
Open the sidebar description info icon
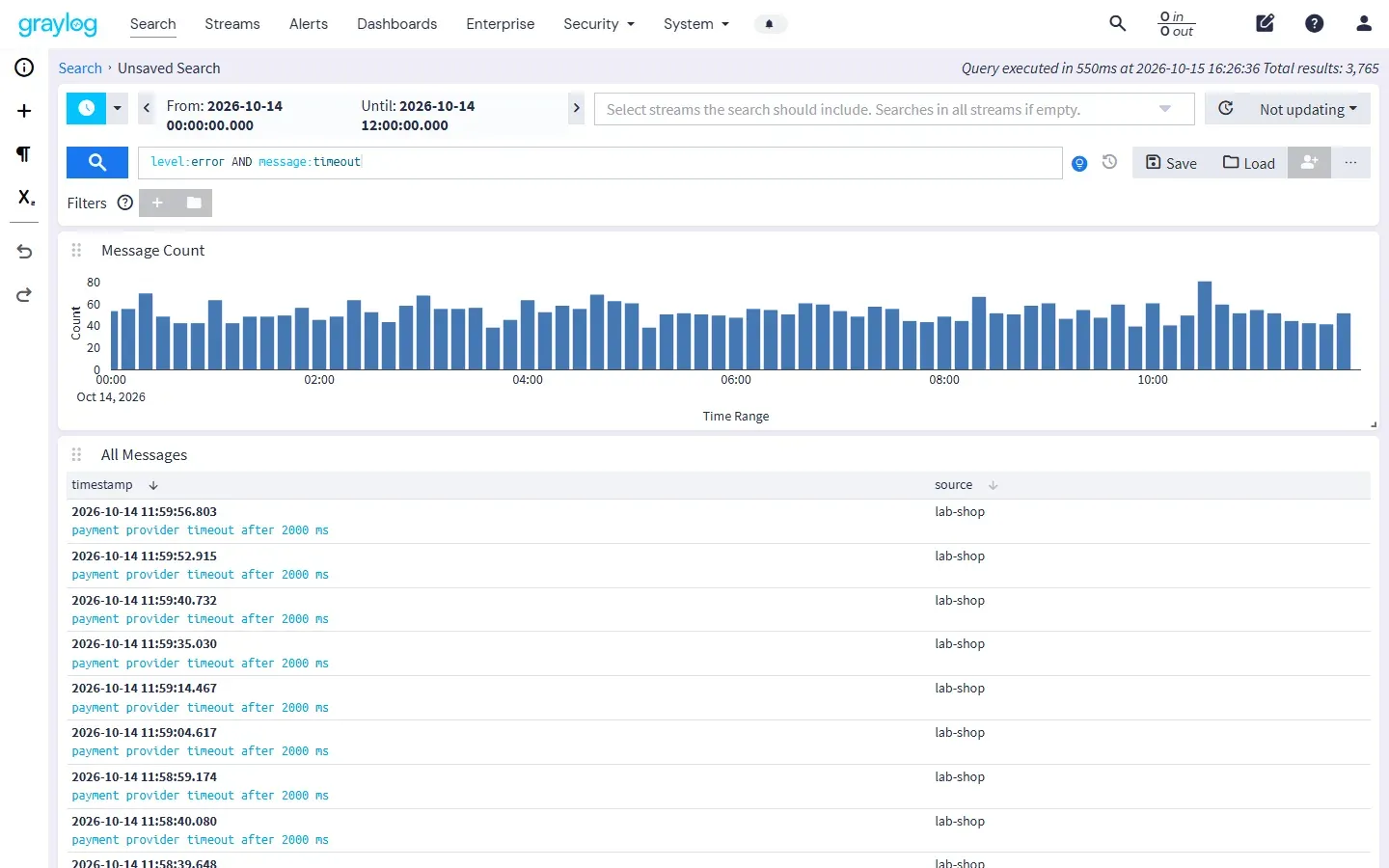[24, 68]
